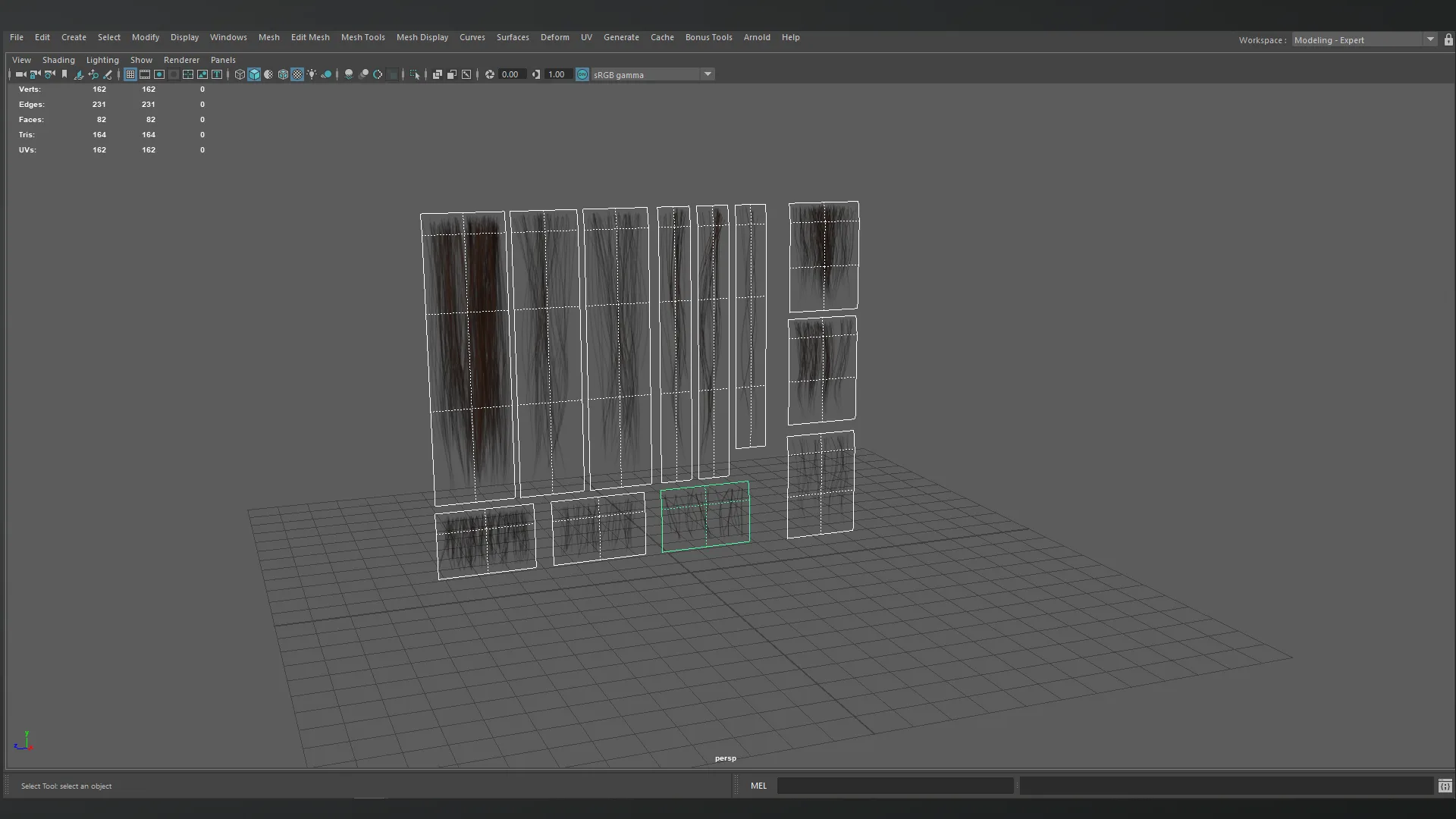This screenshot has height=819, width=1456.
Task: Open the panel View menu
Action: tap(21, 60)
